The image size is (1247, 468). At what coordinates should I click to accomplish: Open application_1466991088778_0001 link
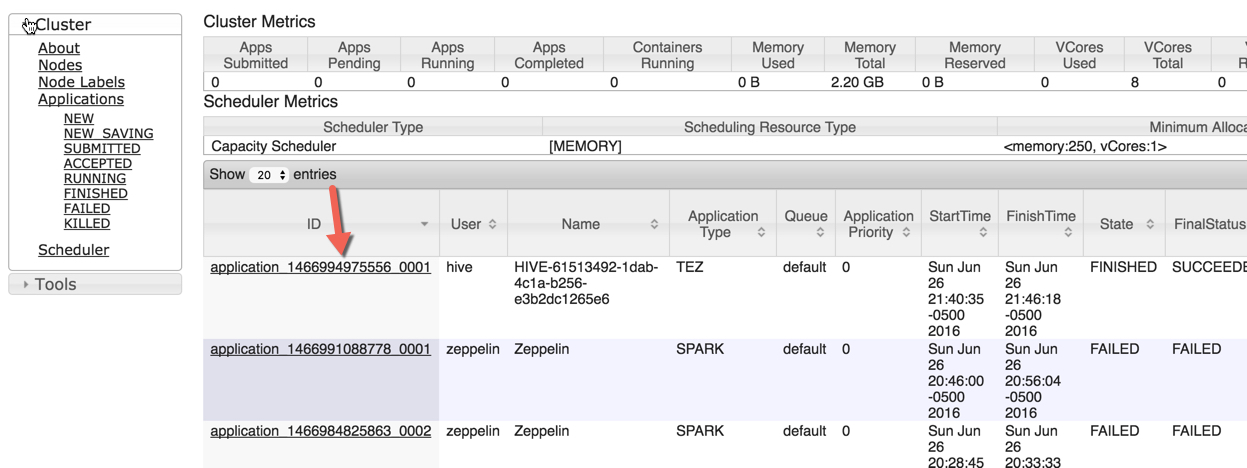[x=320, y=350]
